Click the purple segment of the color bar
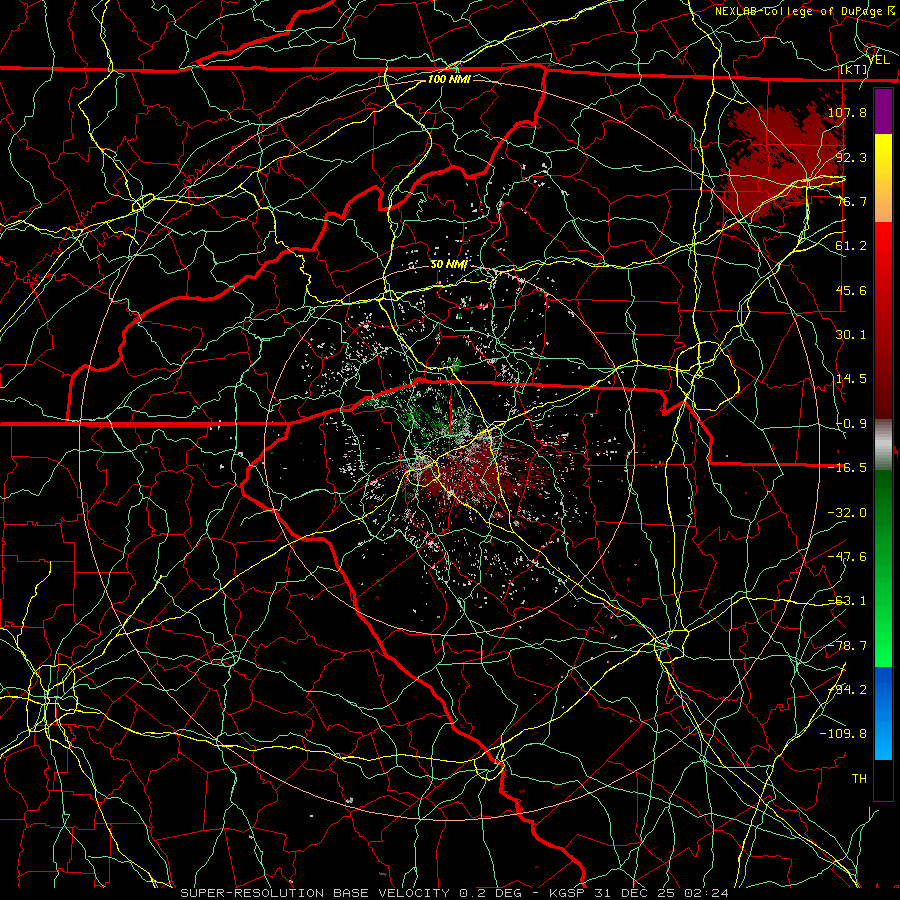Viewport: 900px width, 900px height. (x=883, y=112)
